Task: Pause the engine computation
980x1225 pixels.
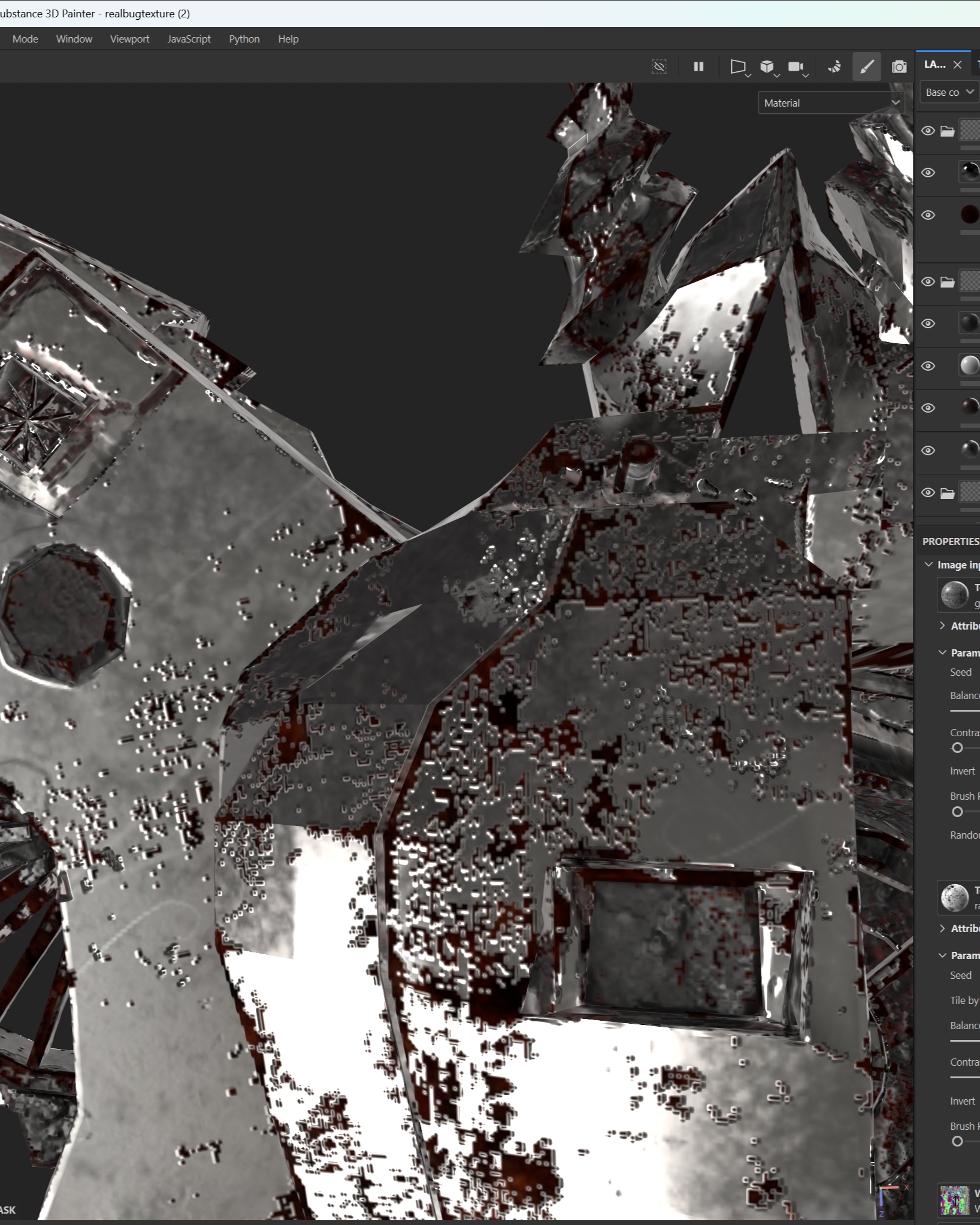Action: point(698,66)
